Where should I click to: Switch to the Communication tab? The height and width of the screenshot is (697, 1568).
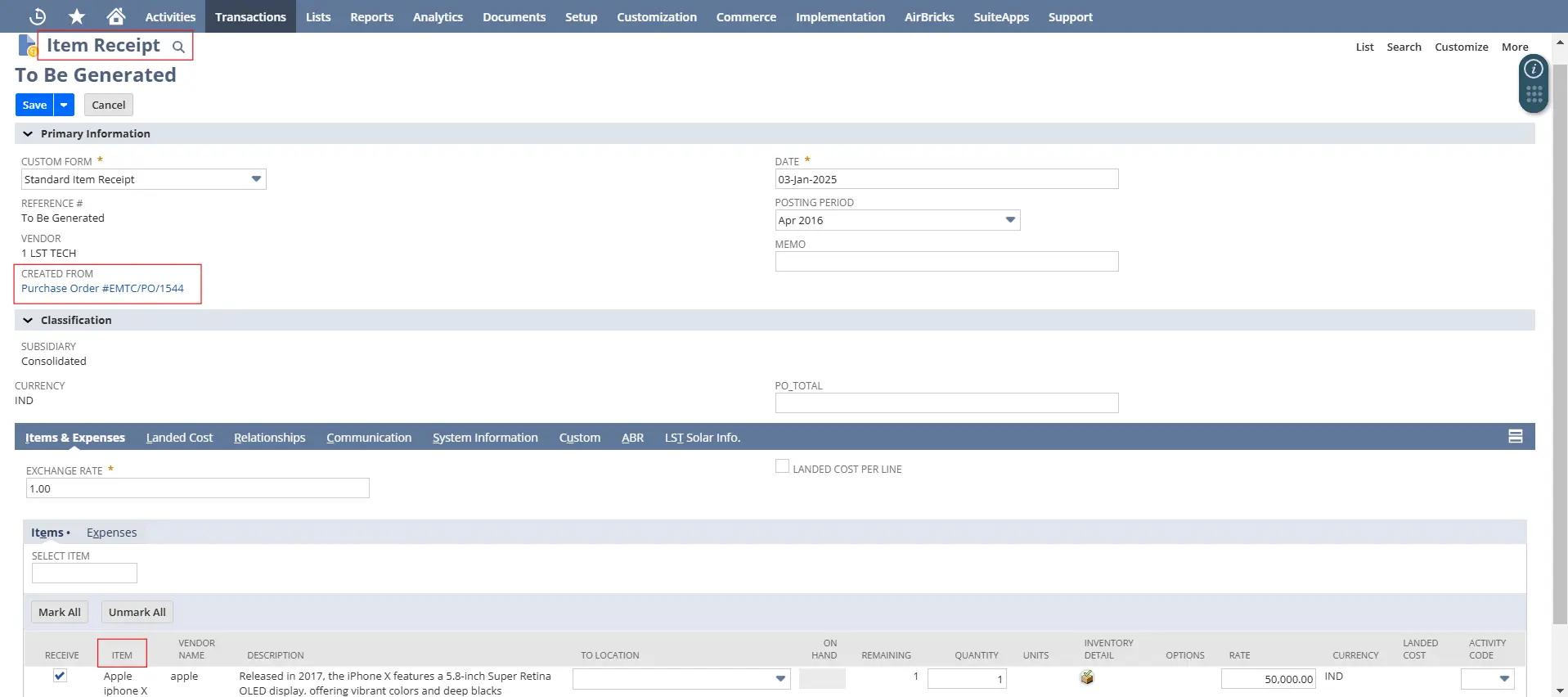pos(369,438)
